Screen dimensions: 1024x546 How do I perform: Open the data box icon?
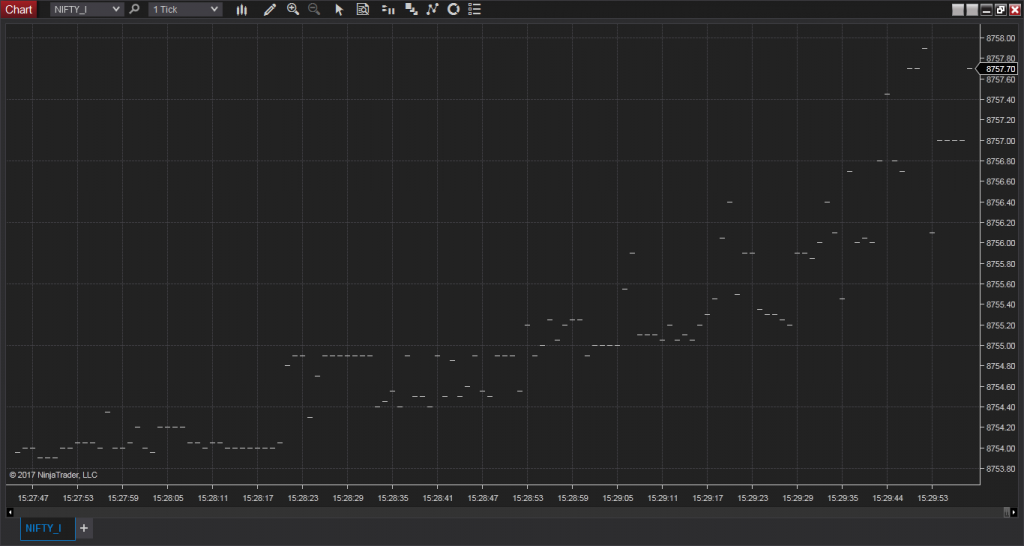(x=363, y=9)
